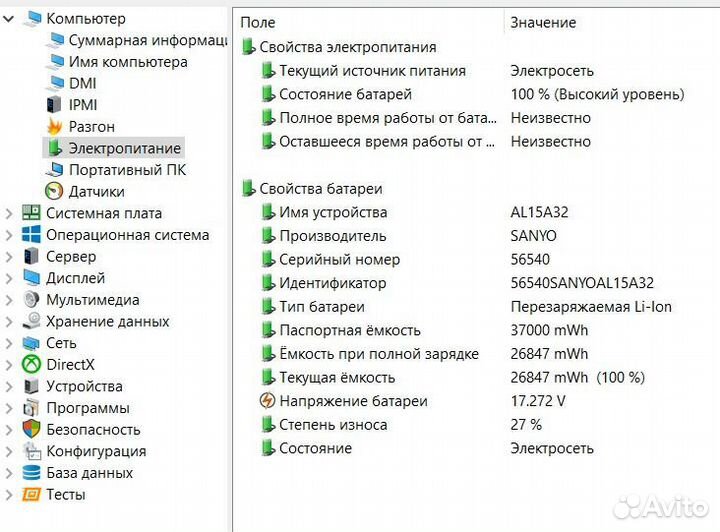Click the Системная плата motherboard icon
720x532 pixels.
pyautogui.click(x=31, y=213)
